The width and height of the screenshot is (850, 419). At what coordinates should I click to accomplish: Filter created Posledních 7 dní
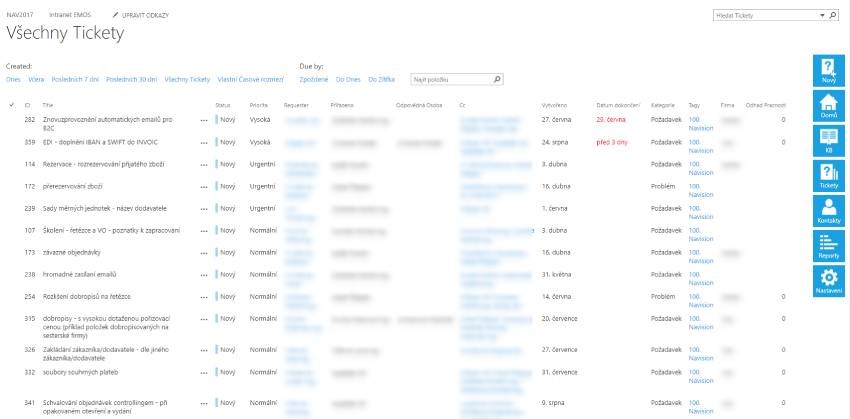[x=75, y=80]
